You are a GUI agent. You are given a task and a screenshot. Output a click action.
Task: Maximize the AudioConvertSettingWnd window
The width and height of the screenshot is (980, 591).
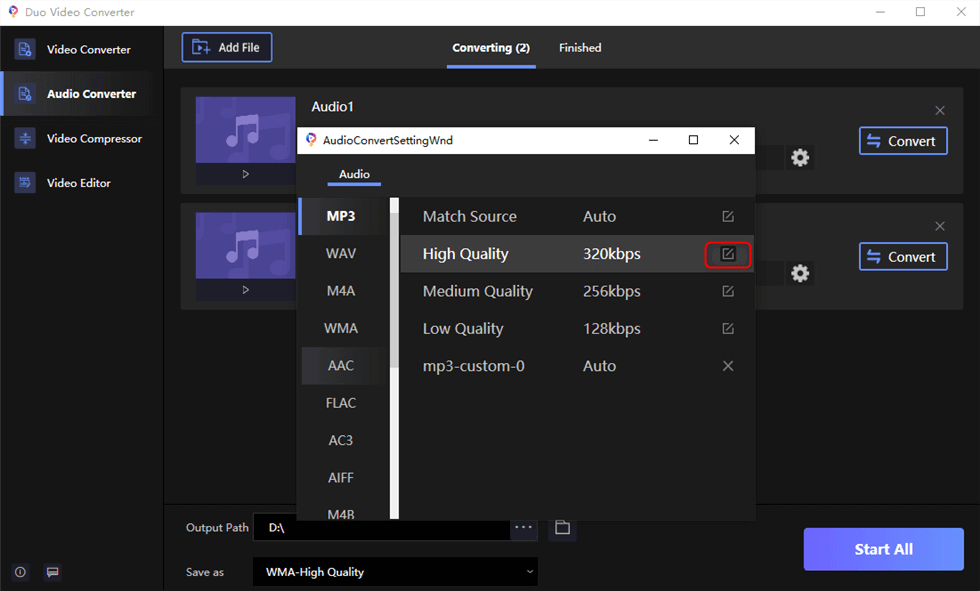693,141
